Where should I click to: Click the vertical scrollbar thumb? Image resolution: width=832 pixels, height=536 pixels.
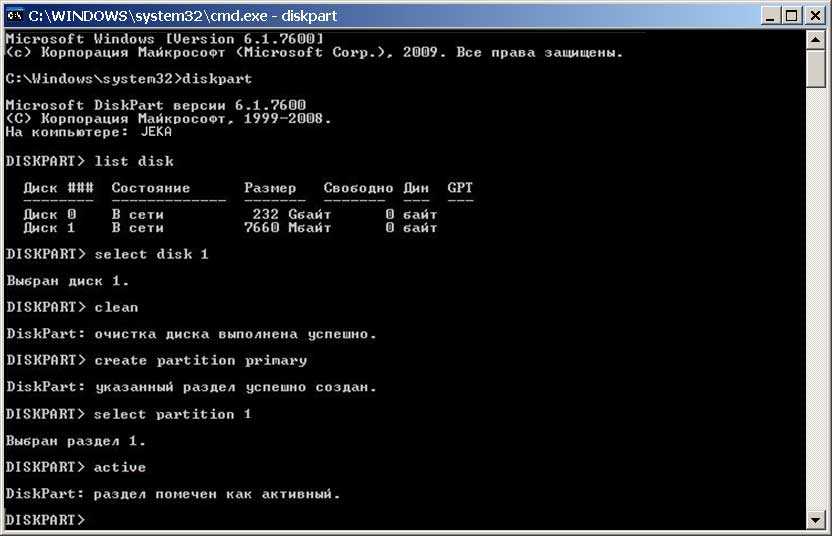pyautogui.click(x=816, y=68)
